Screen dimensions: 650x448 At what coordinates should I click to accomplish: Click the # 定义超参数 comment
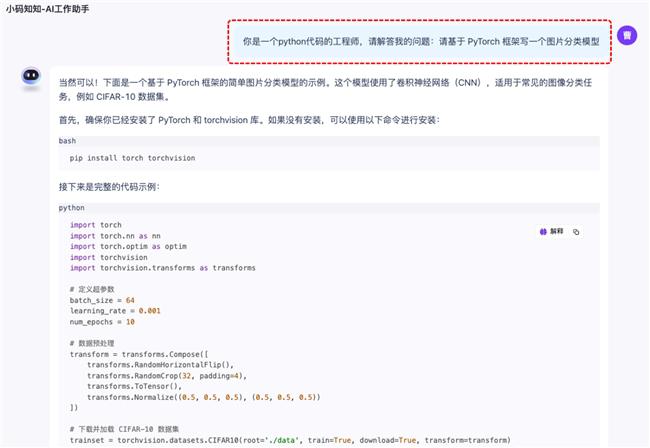coord(92,289)
